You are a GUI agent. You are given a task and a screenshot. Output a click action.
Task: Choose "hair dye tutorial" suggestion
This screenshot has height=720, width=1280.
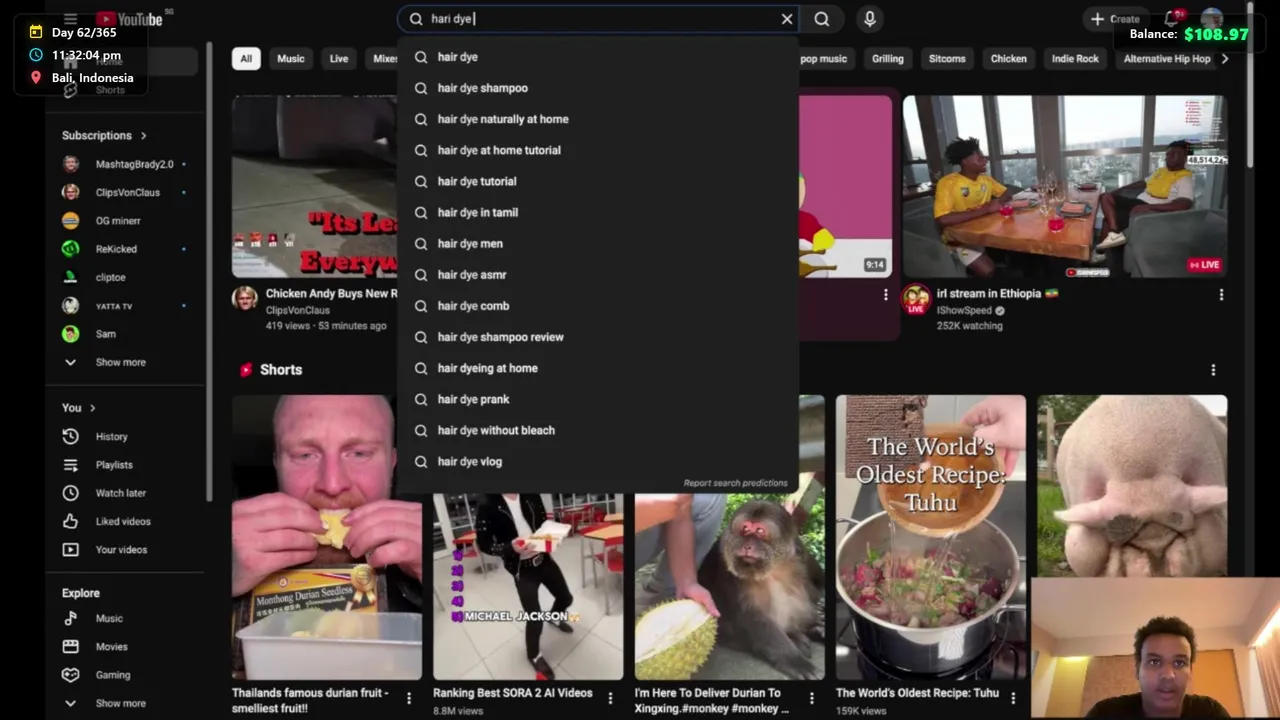(598, 181)
